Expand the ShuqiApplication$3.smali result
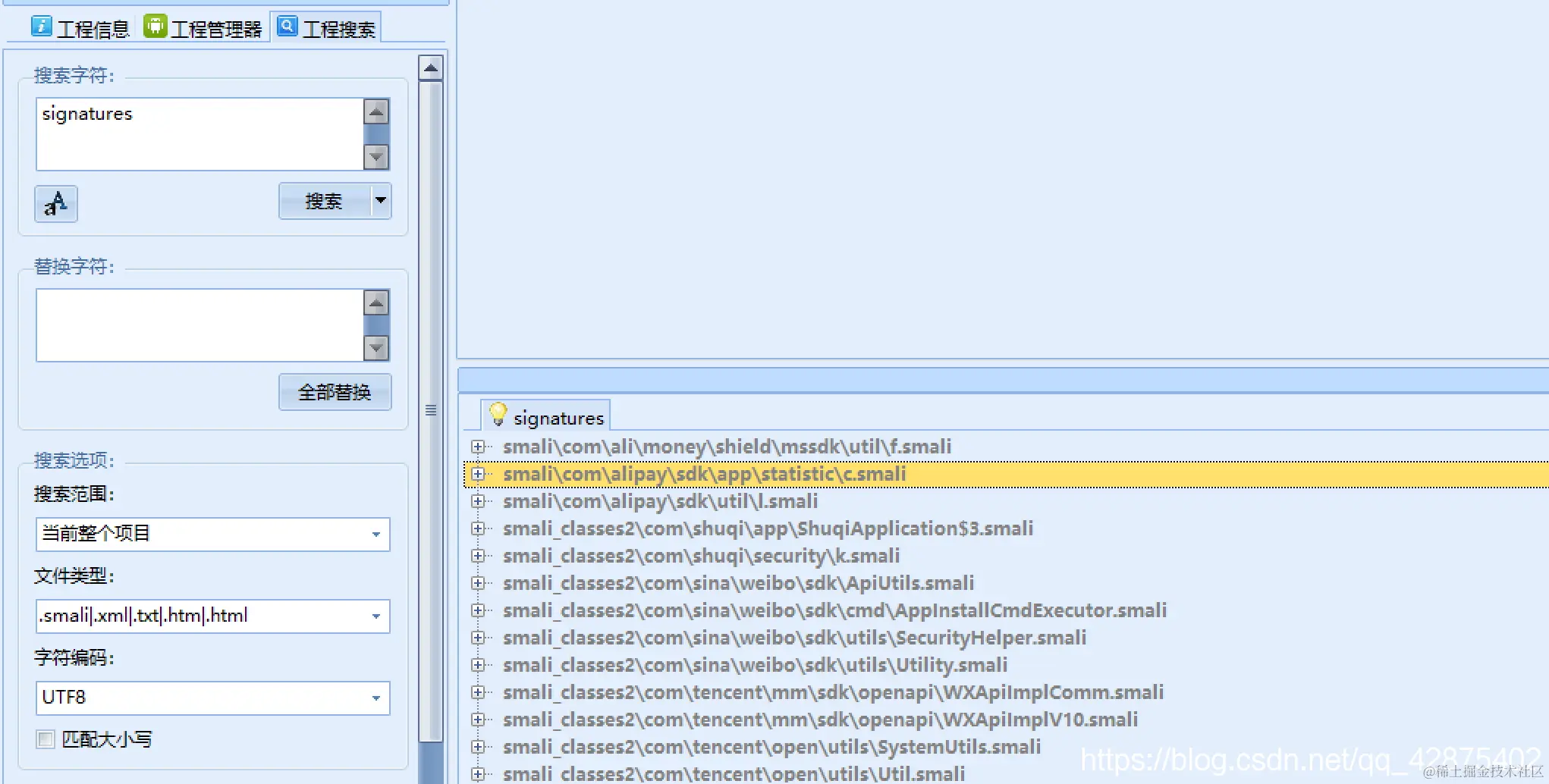Screen dimensions: 1549x784 pyautogui.click(x=478, y=528)
